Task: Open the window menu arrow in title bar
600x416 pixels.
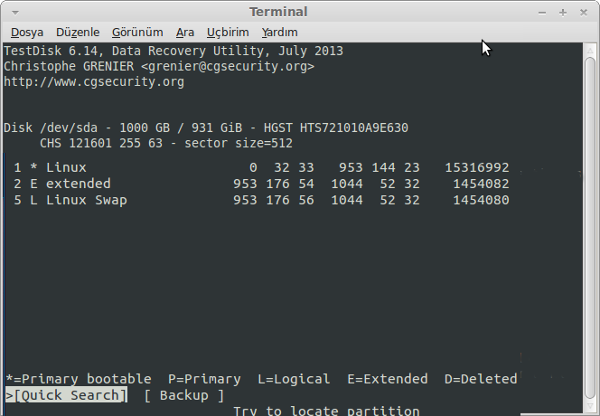Action: point(15,12)
